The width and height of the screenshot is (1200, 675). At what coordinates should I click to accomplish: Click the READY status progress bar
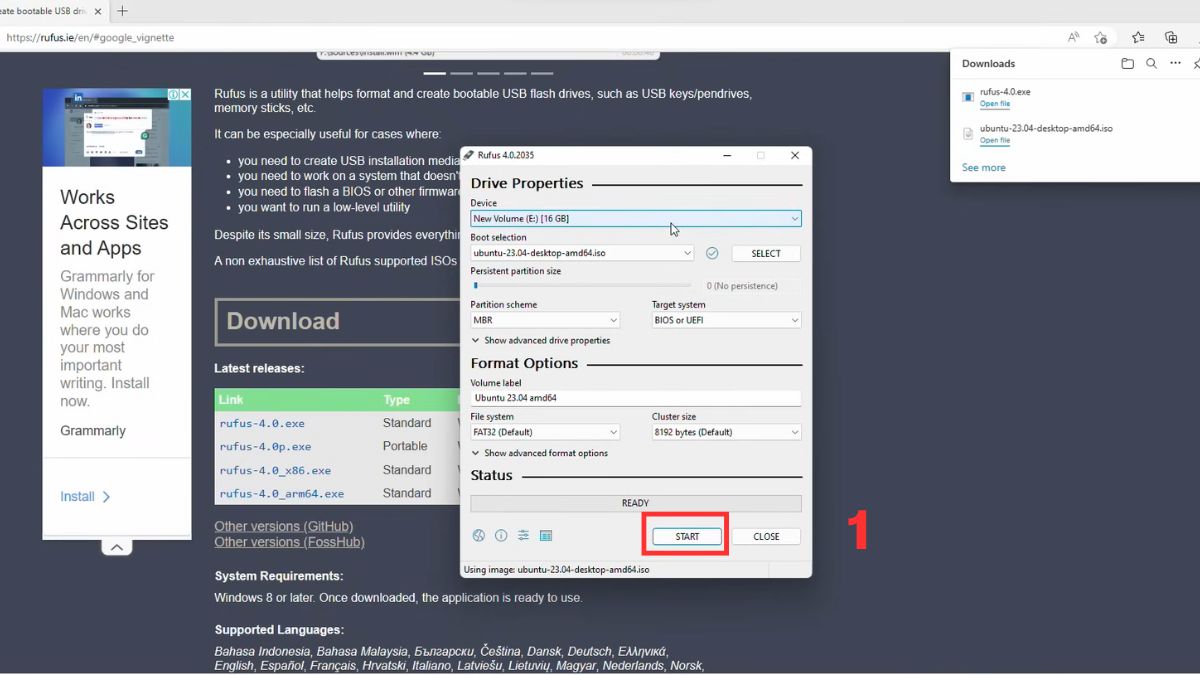click(x=636, y=503)
